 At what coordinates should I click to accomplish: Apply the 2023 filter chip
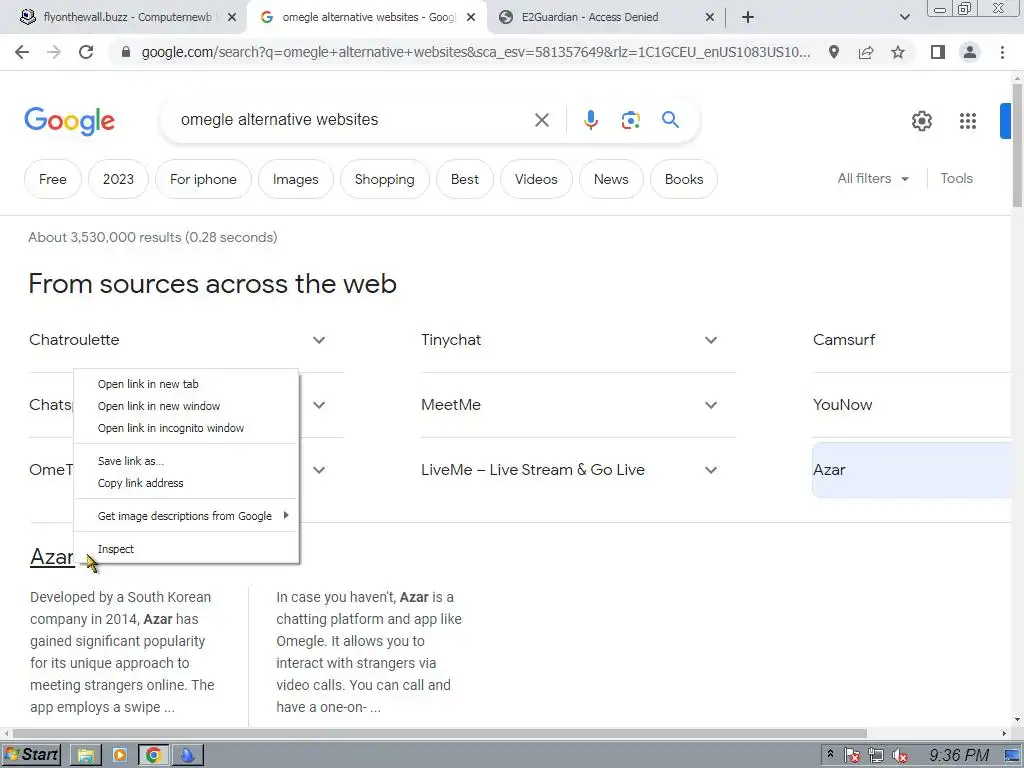click(118, 179)
